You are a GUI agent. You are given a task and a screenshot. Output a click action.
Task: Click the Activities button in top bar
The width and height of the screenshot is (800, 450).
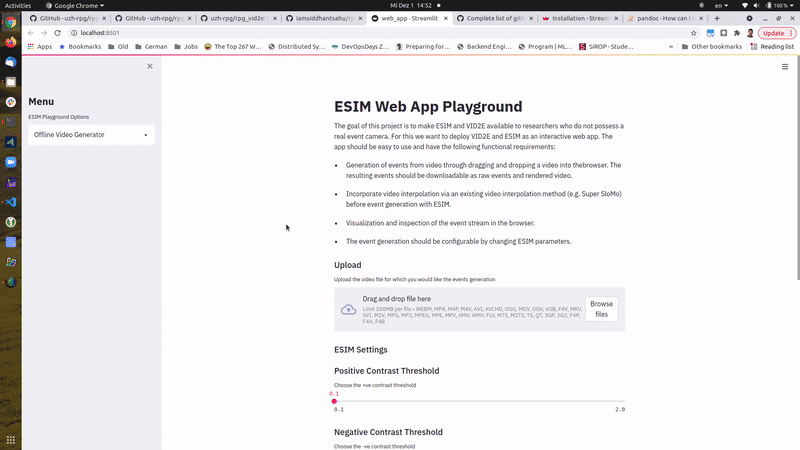click(x=18, y=6)
